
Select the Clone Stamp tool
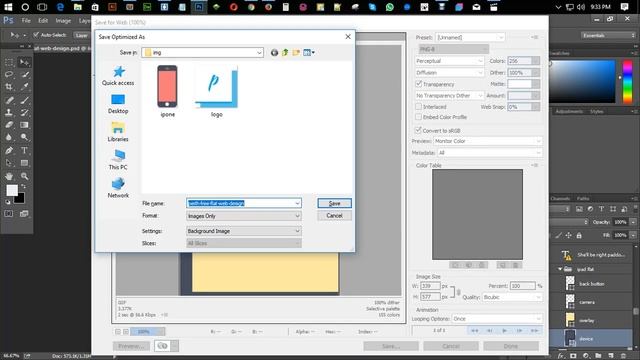(x=9, y=112)
